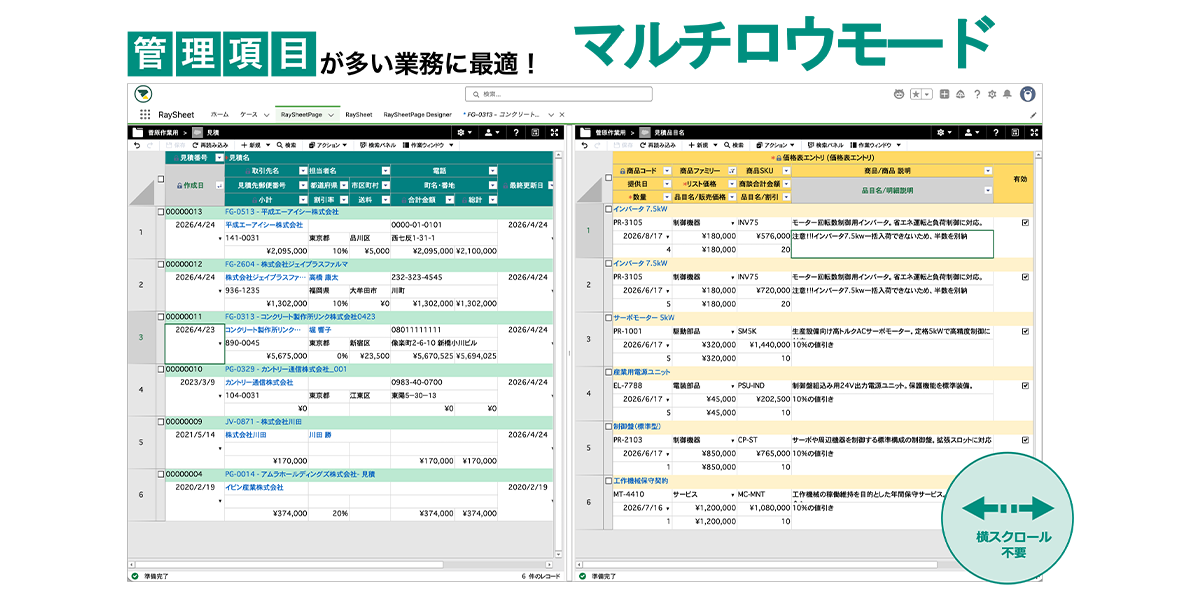Viewport: 1200px width, 600px height.
Task: Open user dropdown in right sheet header
Action: coord(970,132)
